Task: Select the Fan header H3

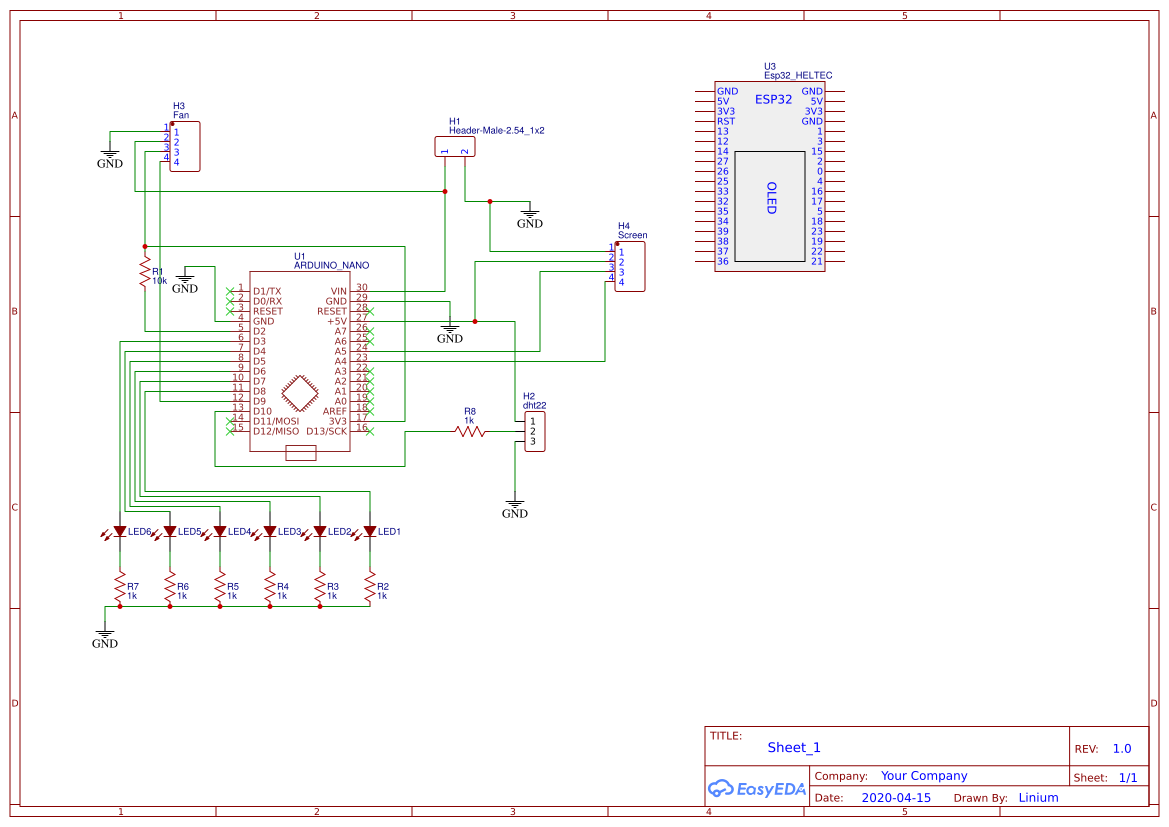Action: click(185, 146)
